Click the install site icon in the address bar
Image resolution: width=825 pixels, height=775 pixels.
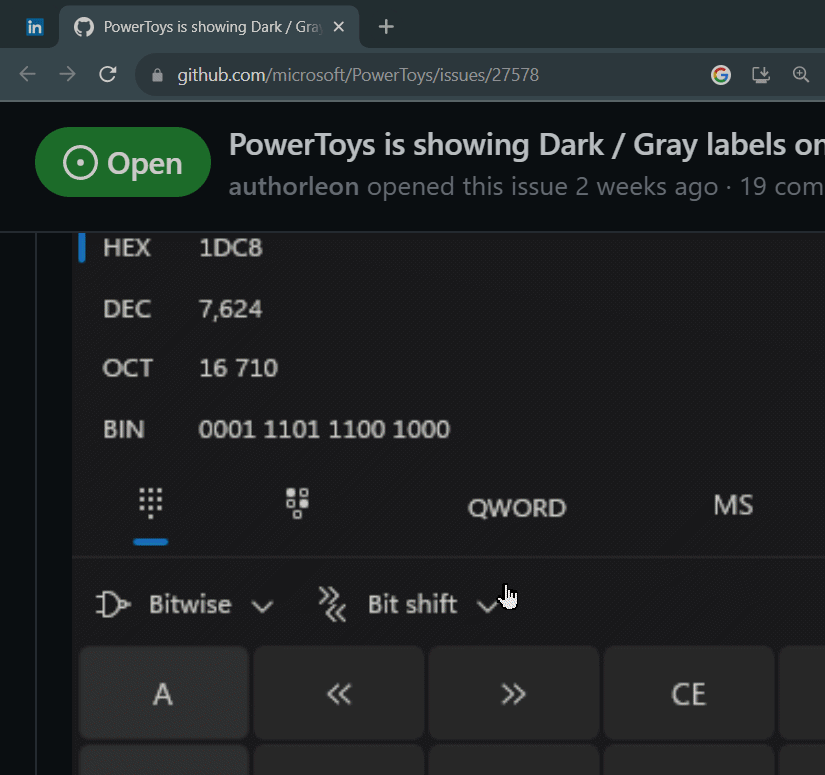(x=760, y=74)
